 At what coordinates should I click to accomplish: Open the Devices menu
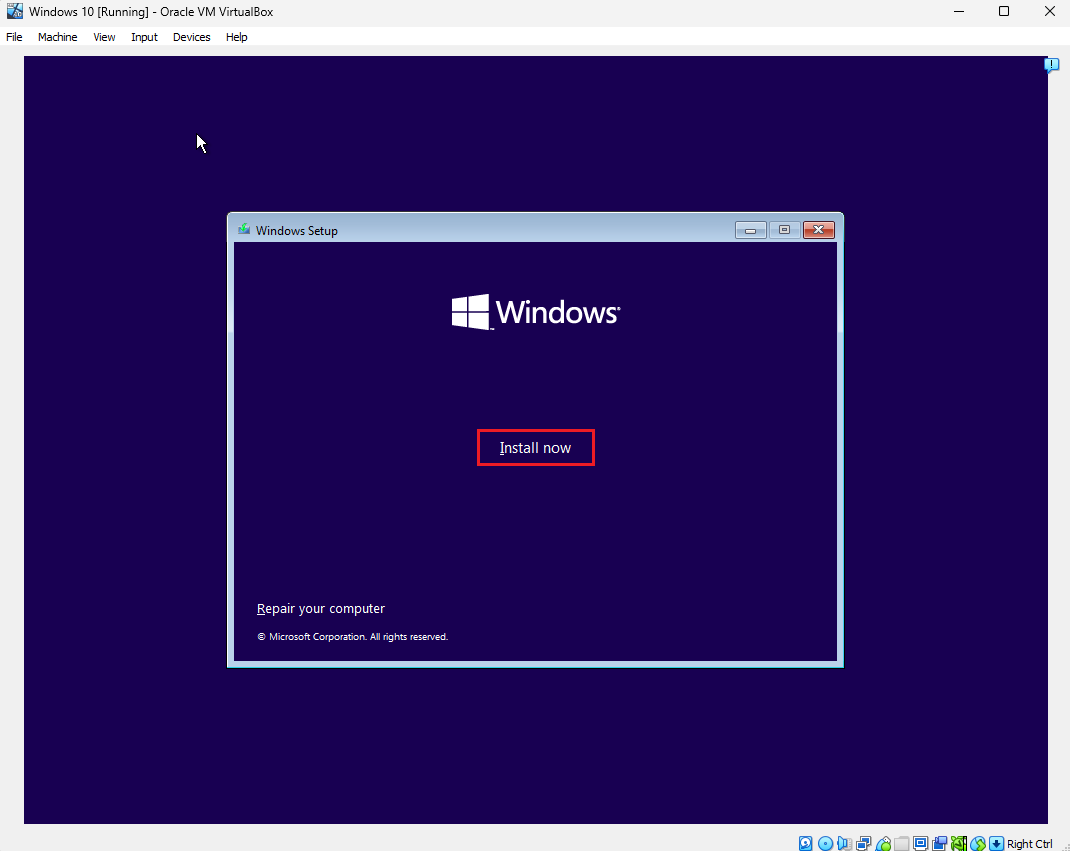click(x=192, y=37)
